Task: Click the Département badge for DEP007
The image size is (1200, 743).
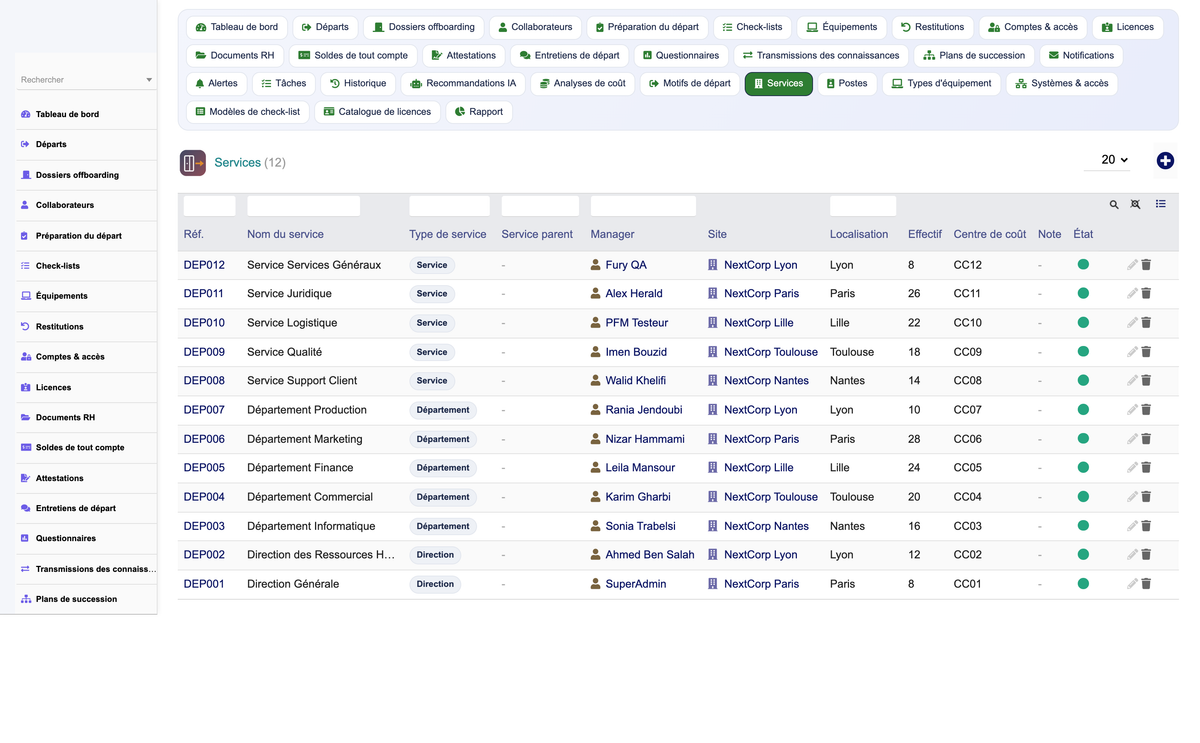Action: click(x=443, y=410)
